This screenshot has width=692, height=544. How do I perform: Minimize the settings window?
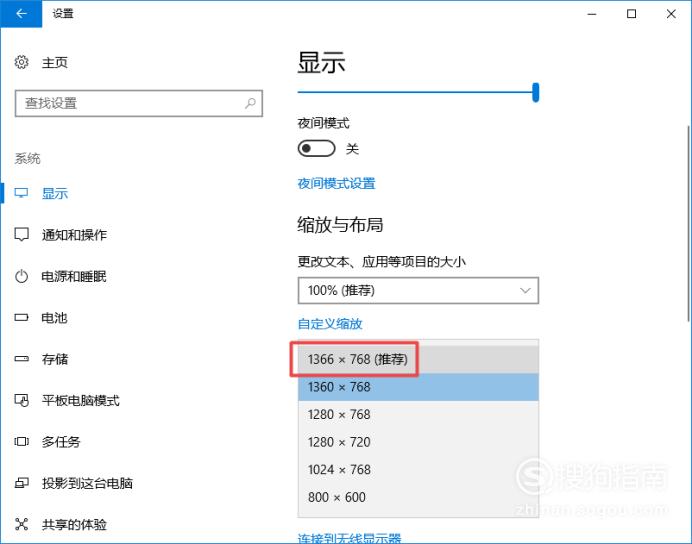(592, 14)
